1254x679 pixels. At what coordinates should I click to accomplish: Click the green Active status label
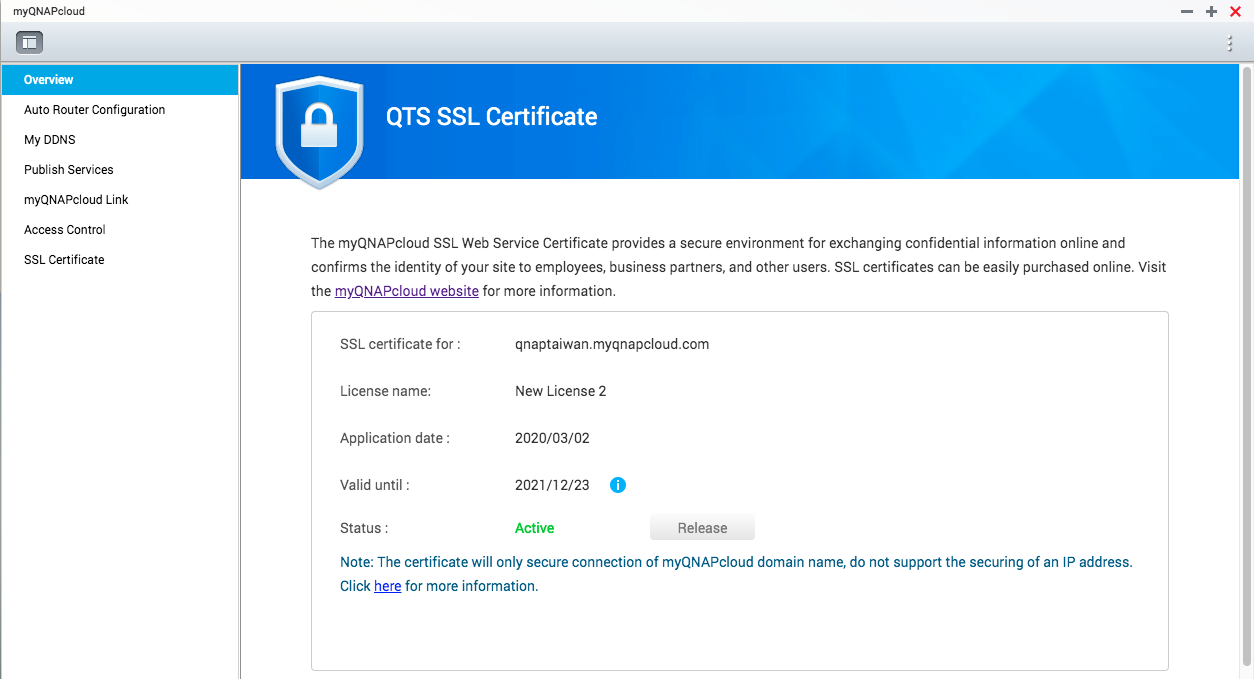pos(534,528)
